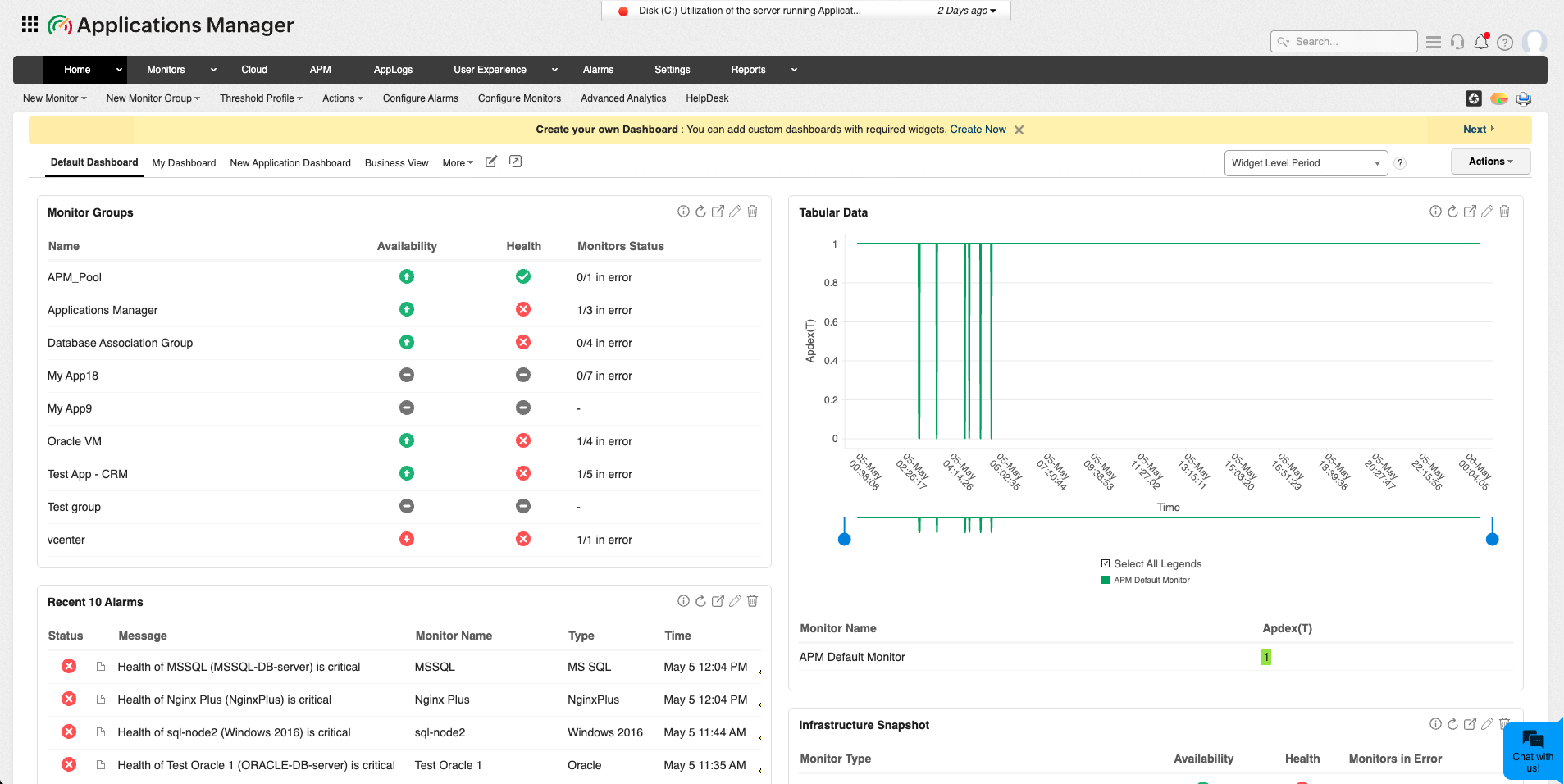
Task: Open the Oracle VM monitor group
Action: coord(75,441)
